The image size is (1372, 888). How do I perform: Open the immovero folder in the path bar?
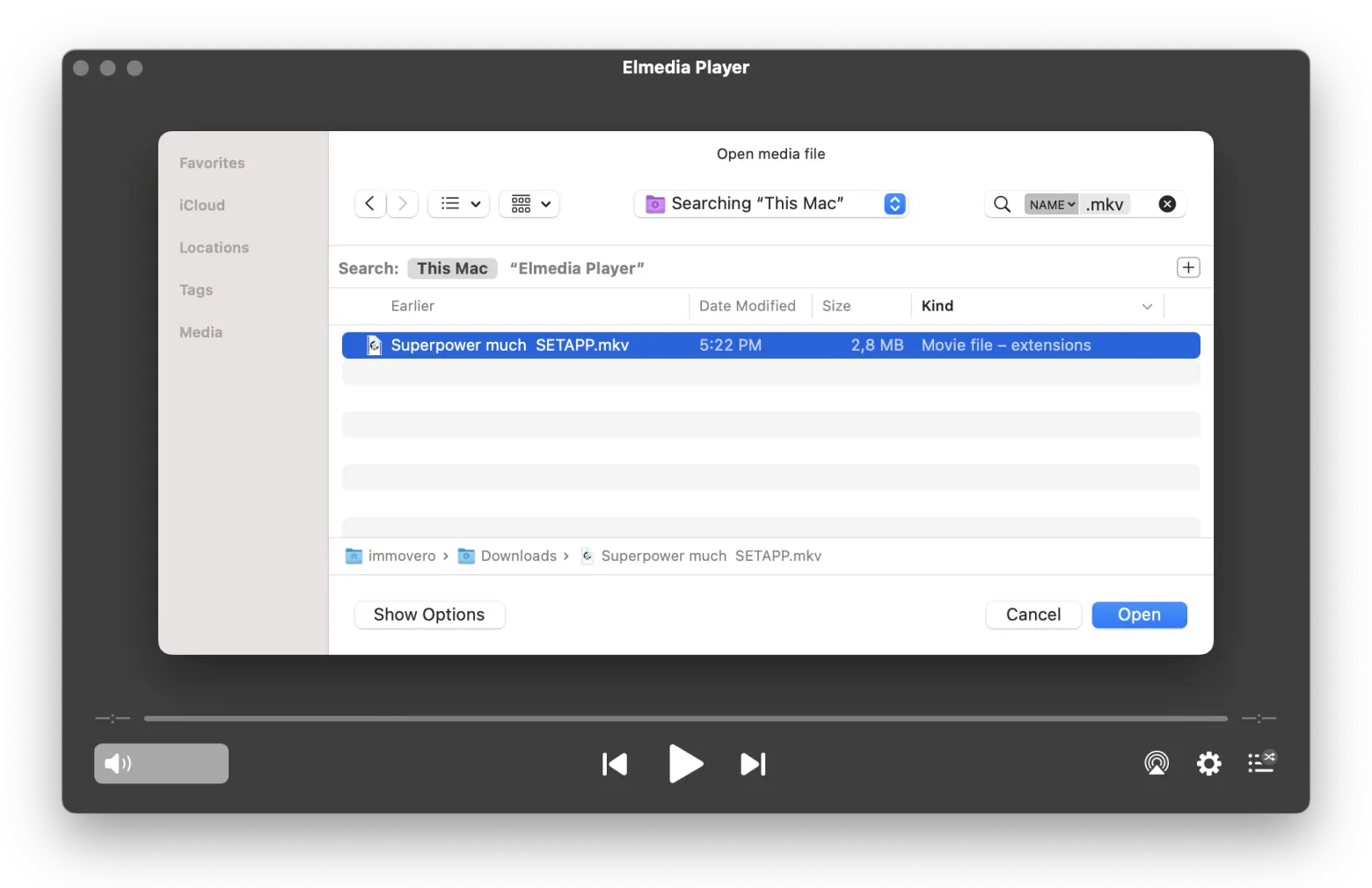point(391,556)
